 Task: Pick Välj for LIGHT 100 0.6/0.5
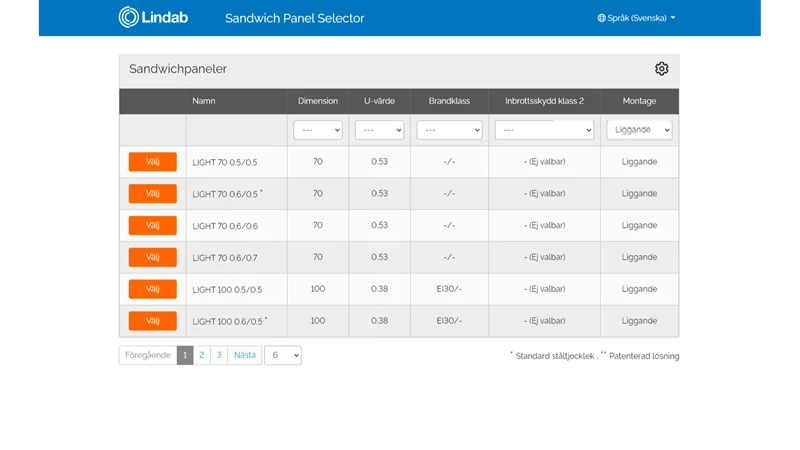[153, 321]
